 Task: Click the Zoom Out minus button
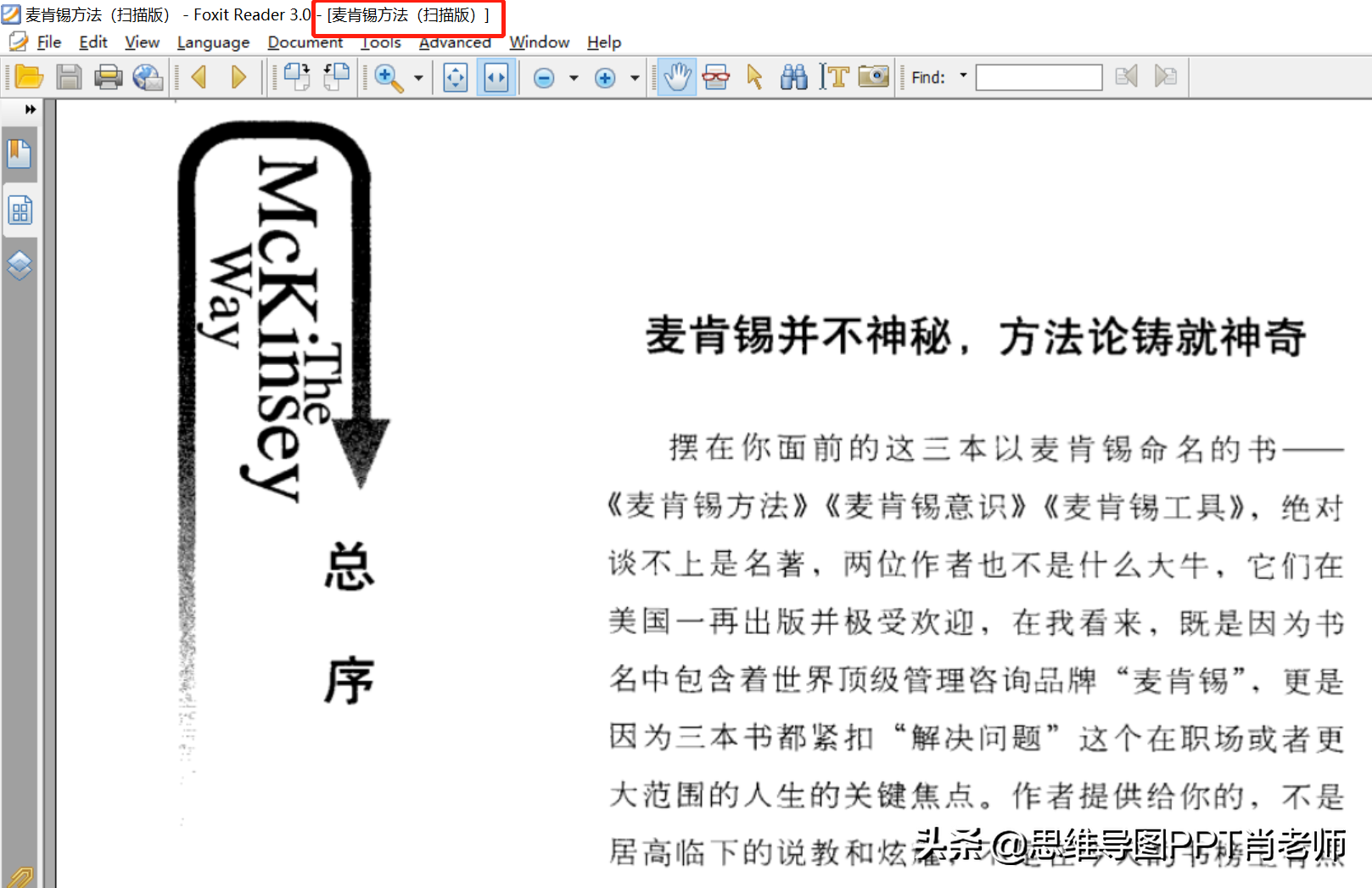tap(544, 78)
